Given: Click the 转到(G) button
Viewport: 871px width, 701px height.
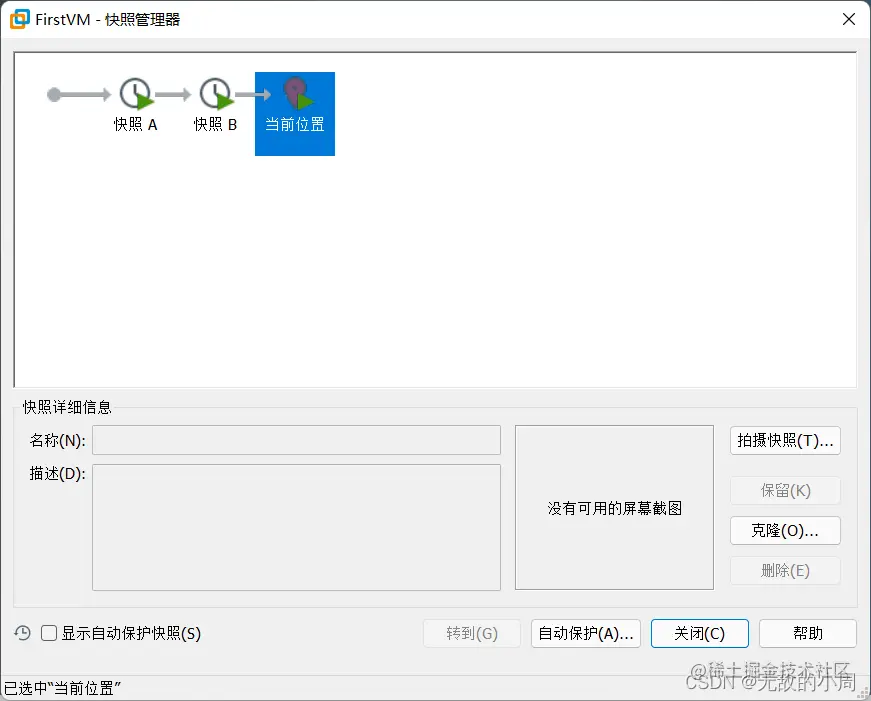Looking at the screenshot, I should pos(472,633).
